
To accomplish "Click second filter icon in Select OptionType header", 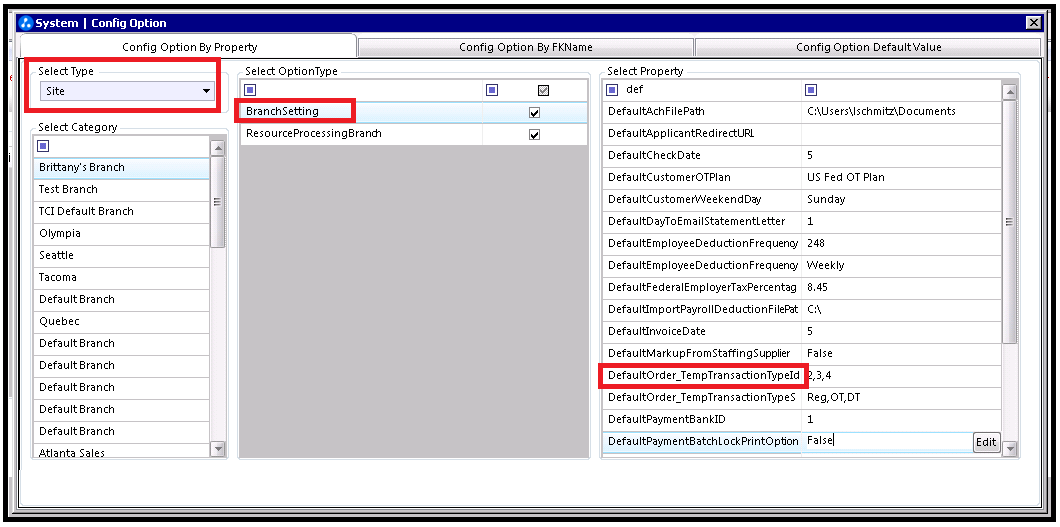I will (492, 90).
